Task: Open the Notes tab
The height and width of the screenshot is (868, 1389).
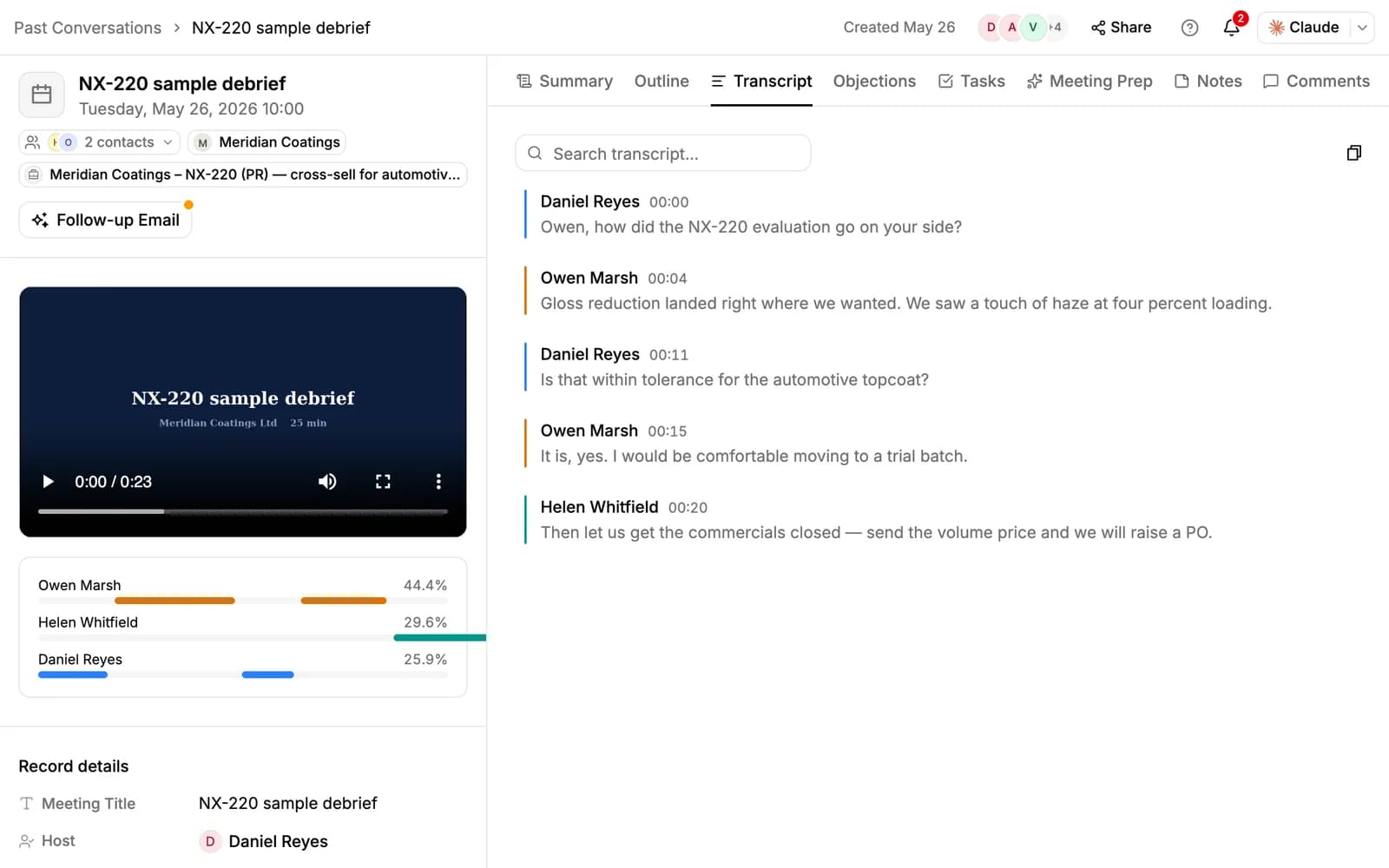Action: coord(1208,81)
